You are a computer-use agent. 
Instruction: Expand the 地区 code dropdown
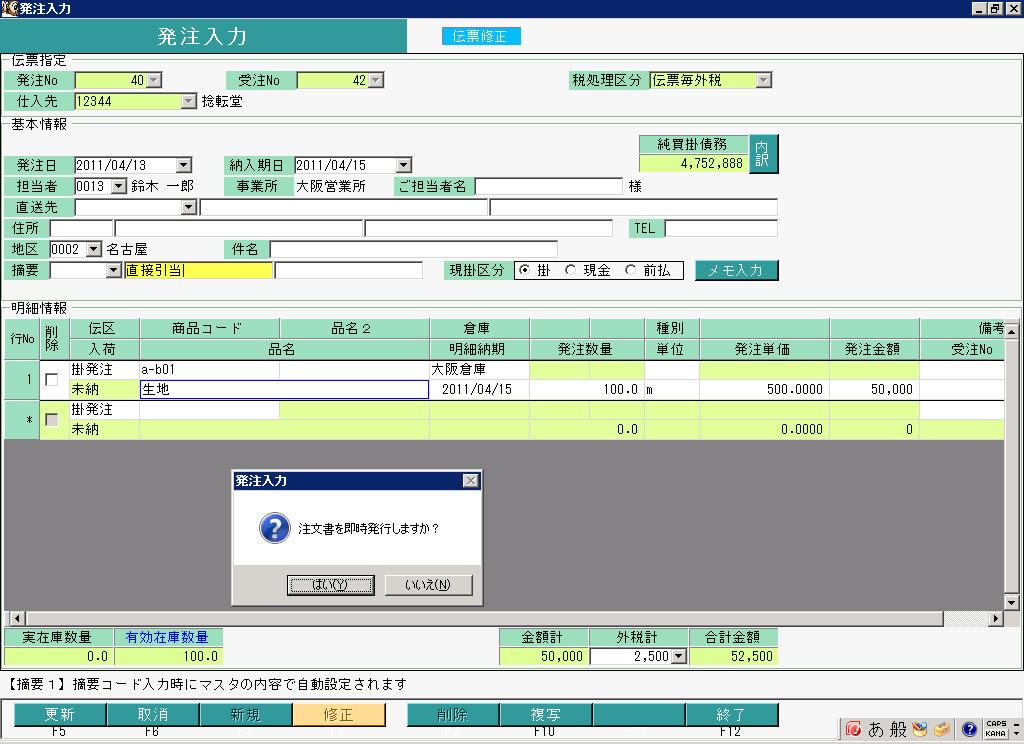point(94,249)
